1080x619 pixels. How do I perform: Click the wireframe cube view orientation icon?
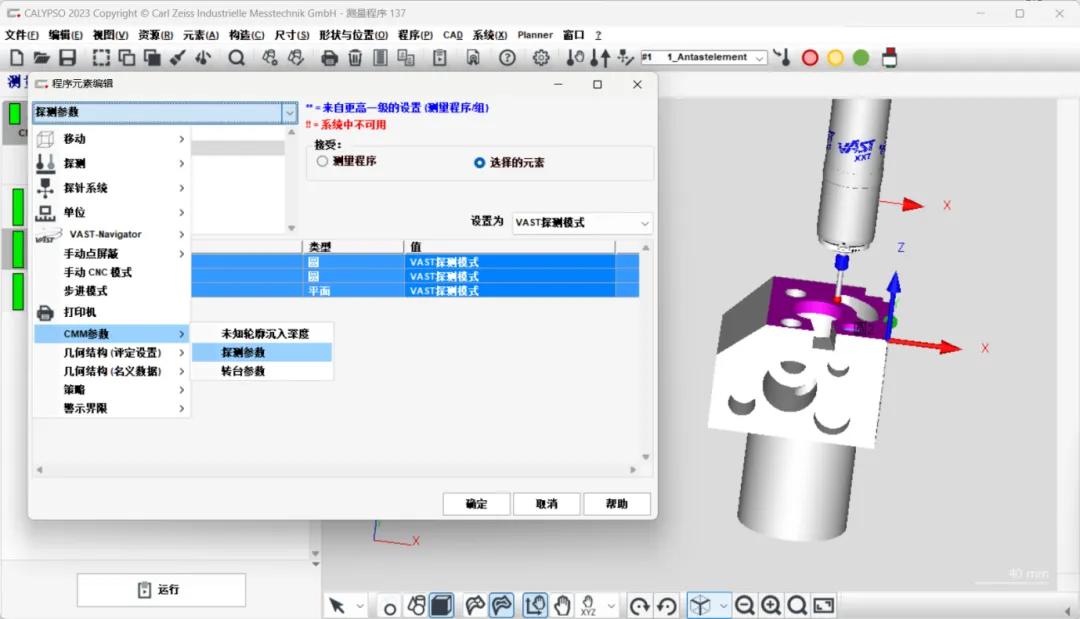(x=700, y=606)
